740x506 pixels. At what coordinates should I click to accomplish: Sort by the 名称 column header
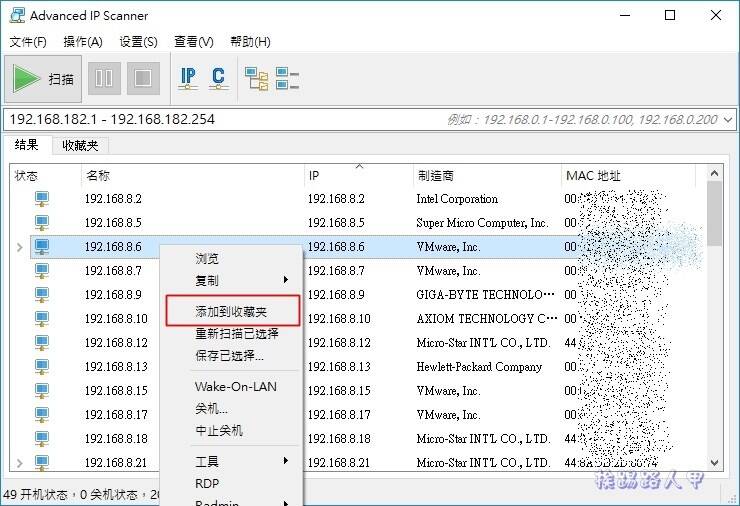click(x=193, y=176)
